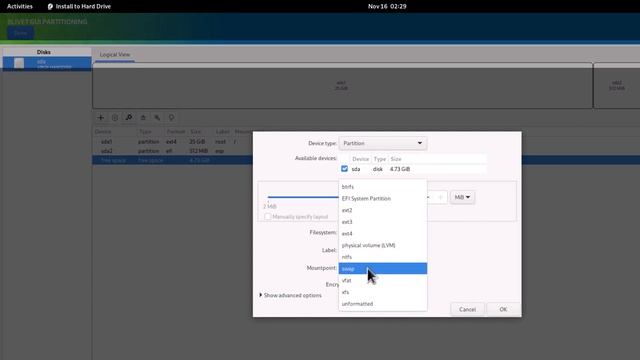Select the sda disk icon in Disks list

19,63
